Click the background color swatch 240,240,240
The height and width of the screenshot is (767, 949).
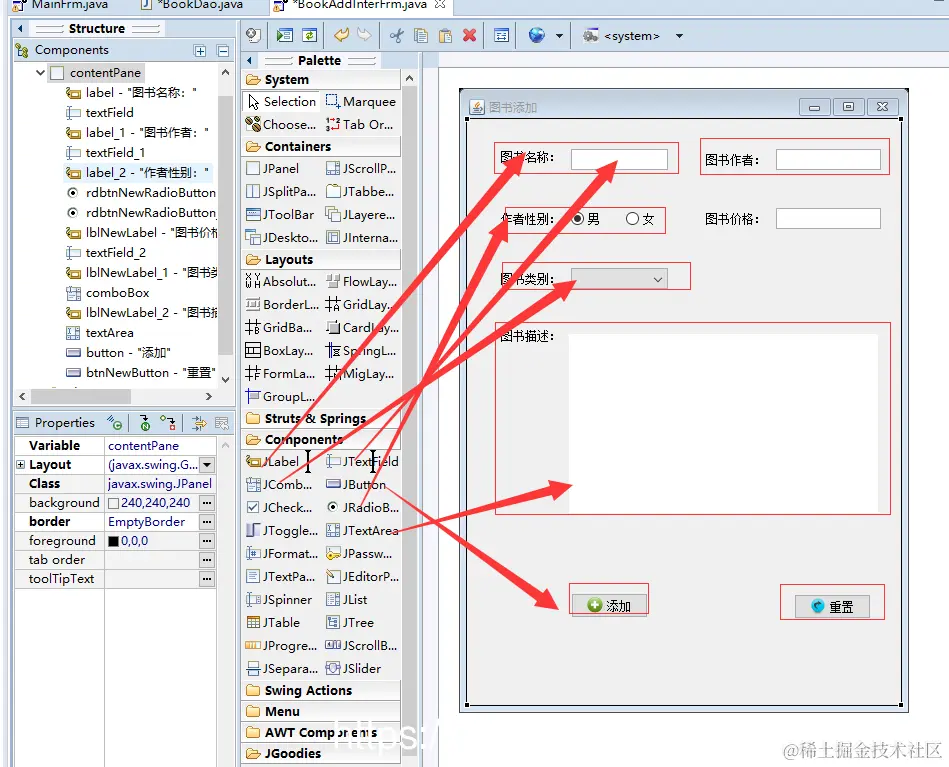[x=113, y=503]
